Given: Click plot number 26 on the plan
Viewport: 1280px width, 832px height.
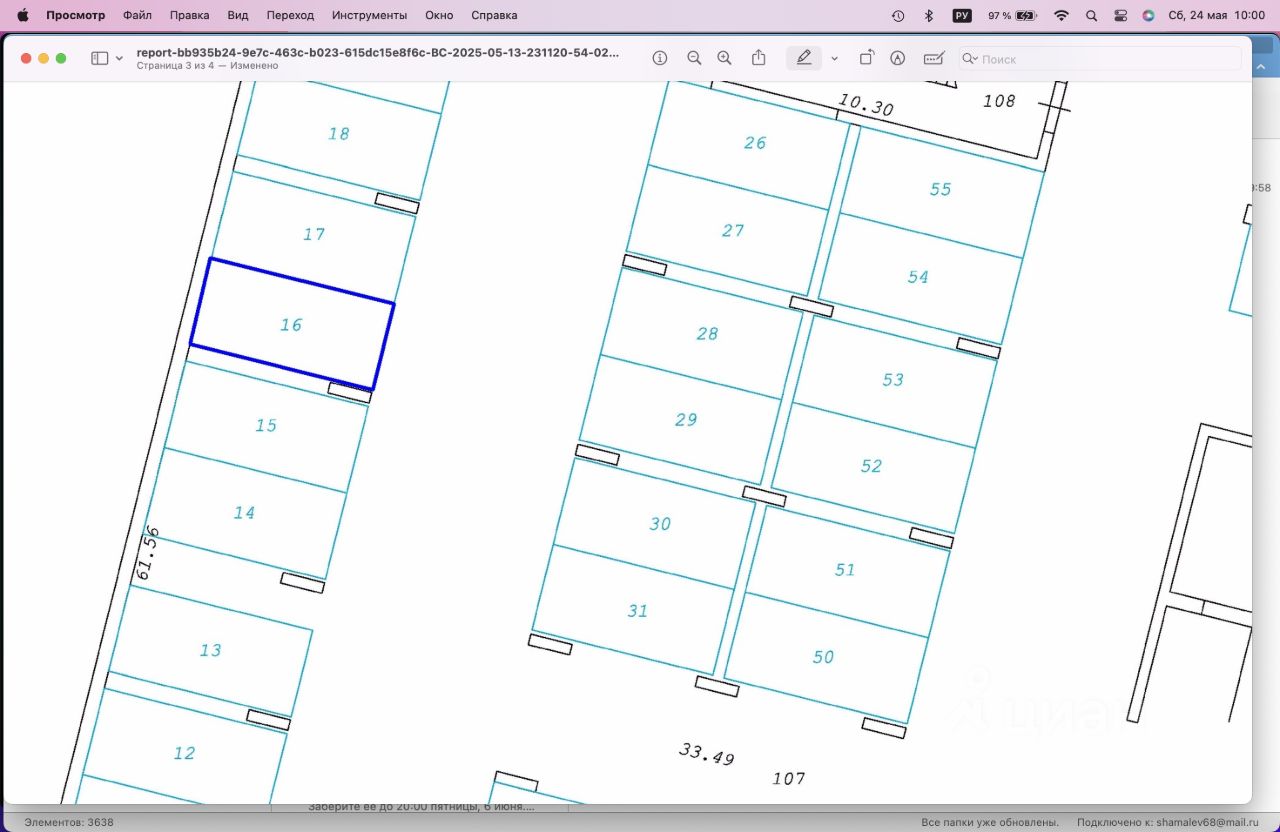Looking at the screenshot, I should click(755, 143).
